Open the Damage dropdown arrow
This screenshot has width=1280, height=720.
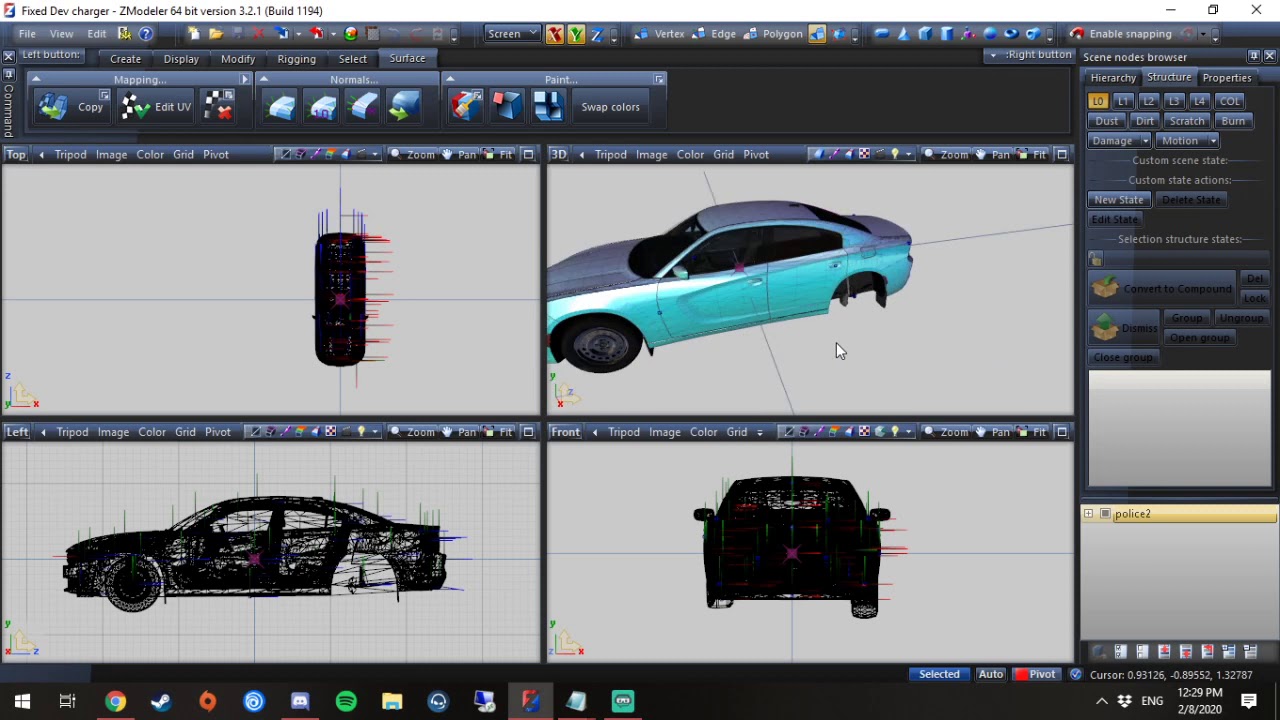[x=1145, y=141]
